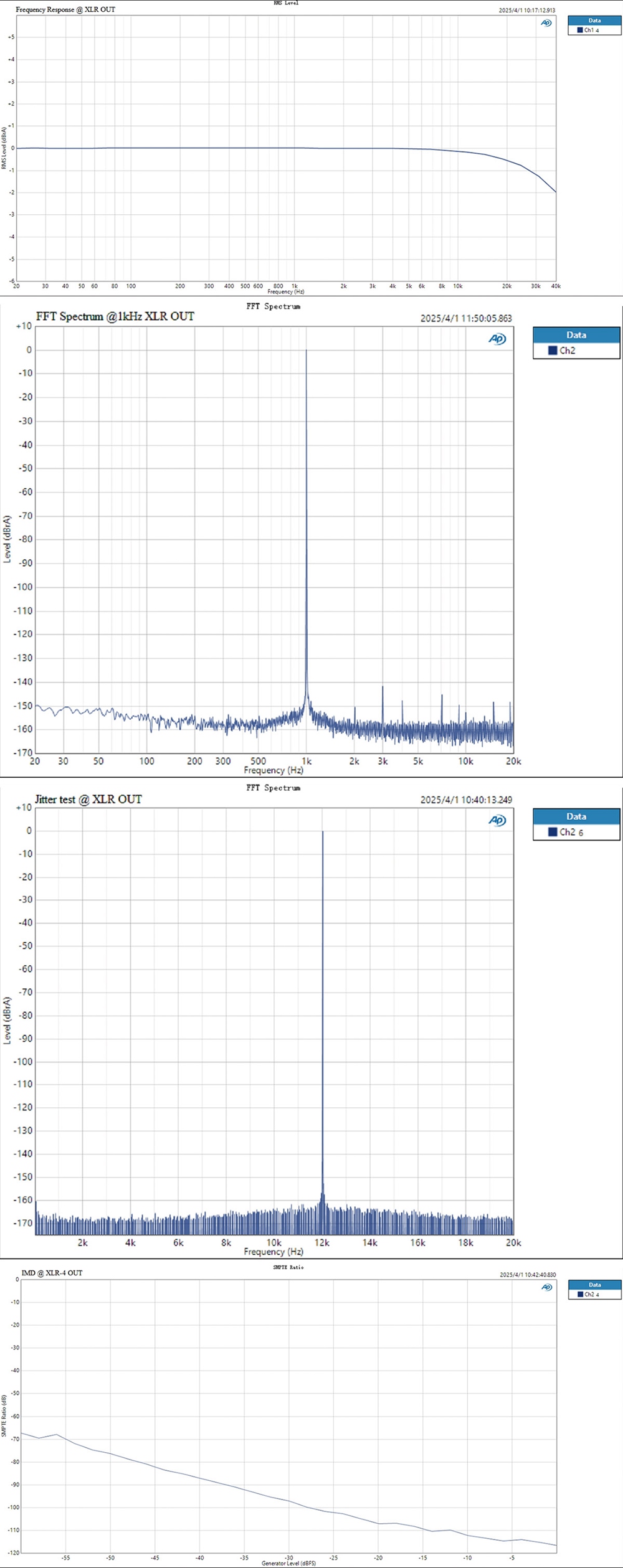Click the AP logo on IMD graph

coord(546,1287)
